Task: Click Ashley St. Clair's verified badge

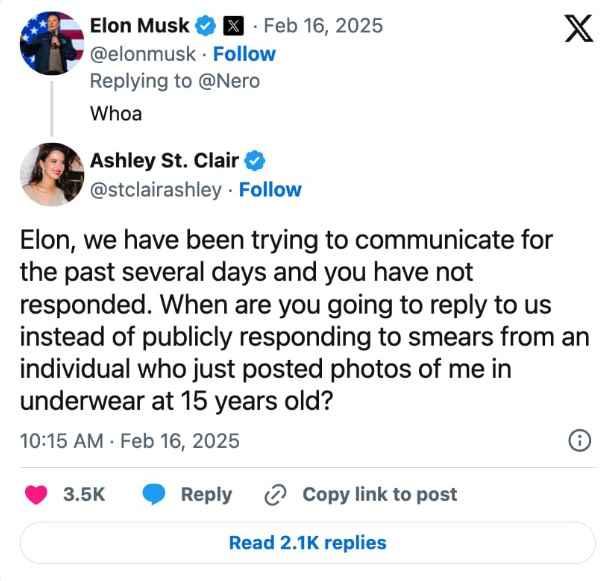Action: pos(255,162)
